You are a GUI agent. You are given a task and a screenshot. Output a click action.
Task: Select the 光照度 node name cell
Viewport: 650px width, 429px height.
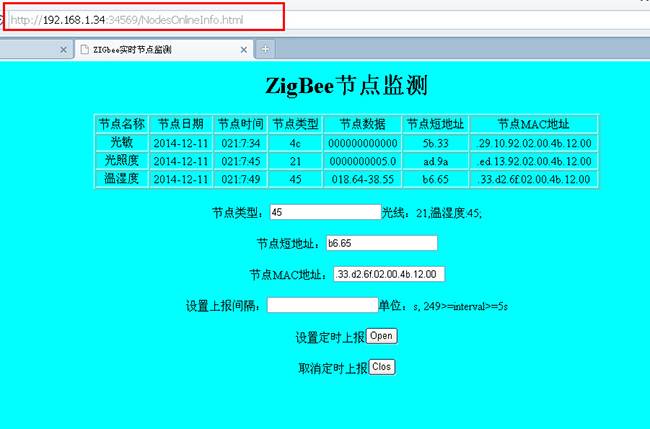(121, 161)
